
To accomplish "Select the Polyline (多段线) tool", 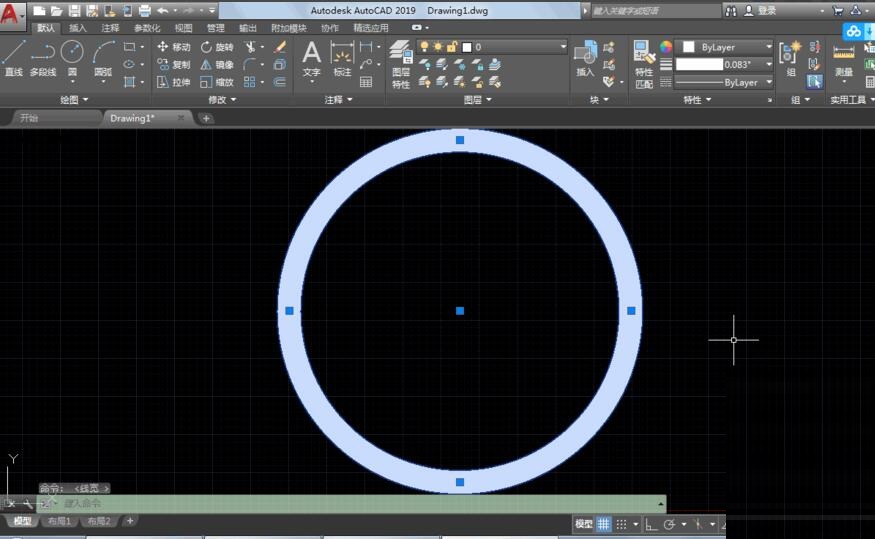I will pos(43,58).
